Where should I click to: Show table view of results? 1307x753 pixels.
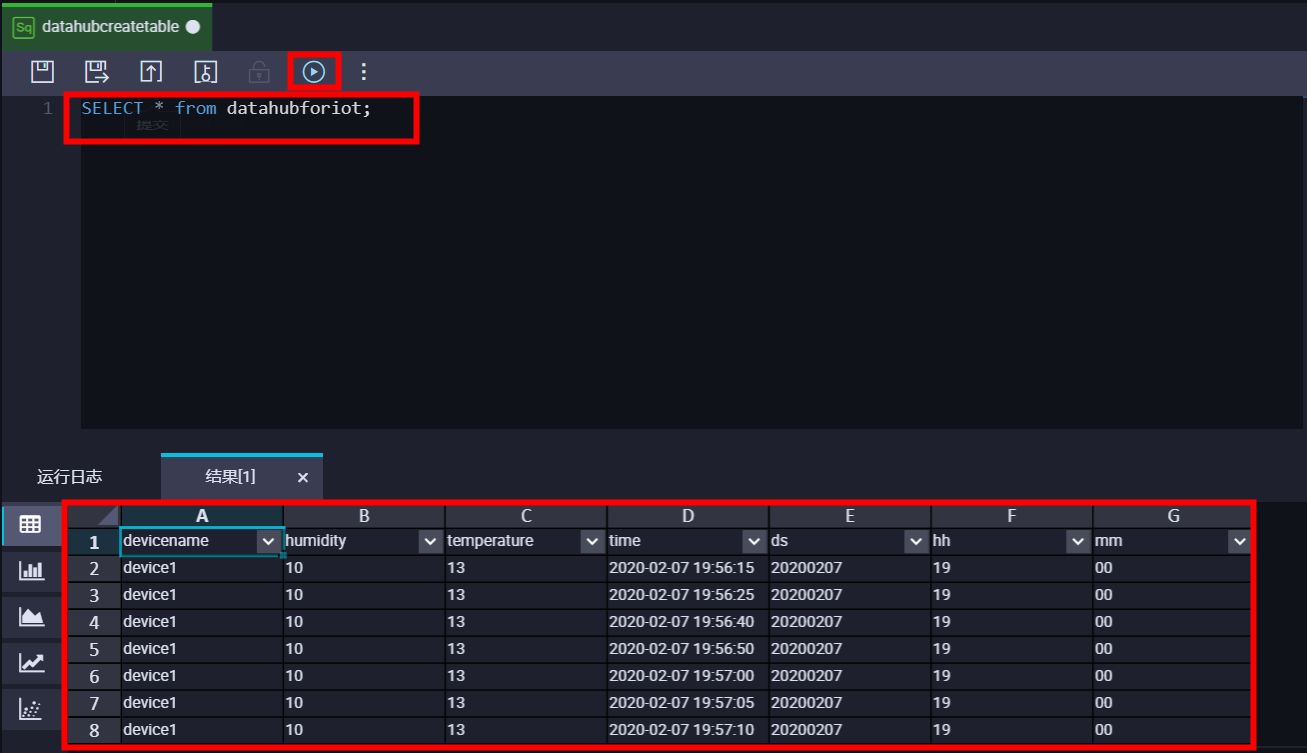pyautogui.click(x=31, y=524)
